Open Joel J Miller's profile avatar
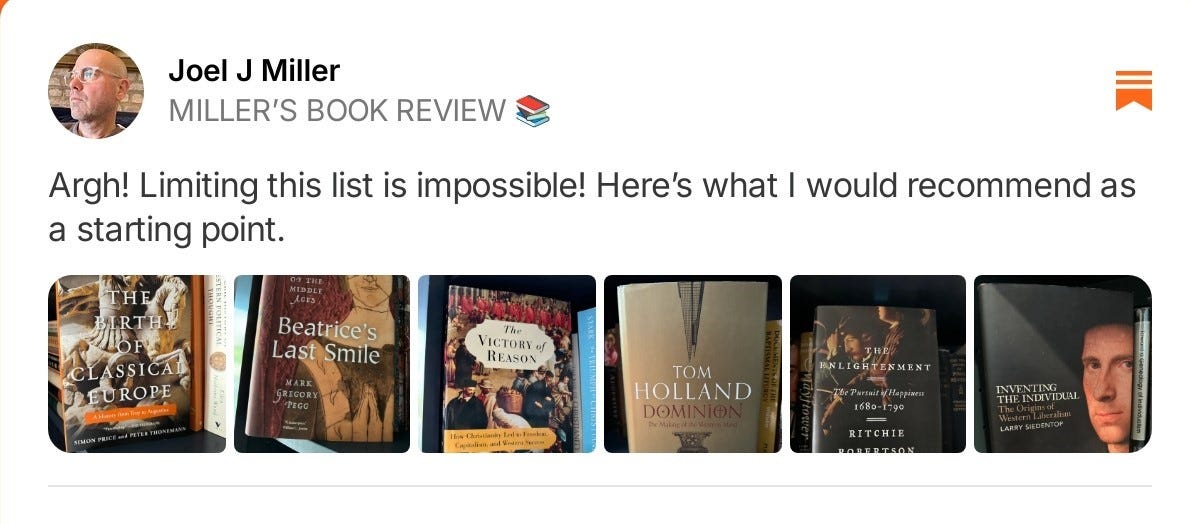 (96, 90)
